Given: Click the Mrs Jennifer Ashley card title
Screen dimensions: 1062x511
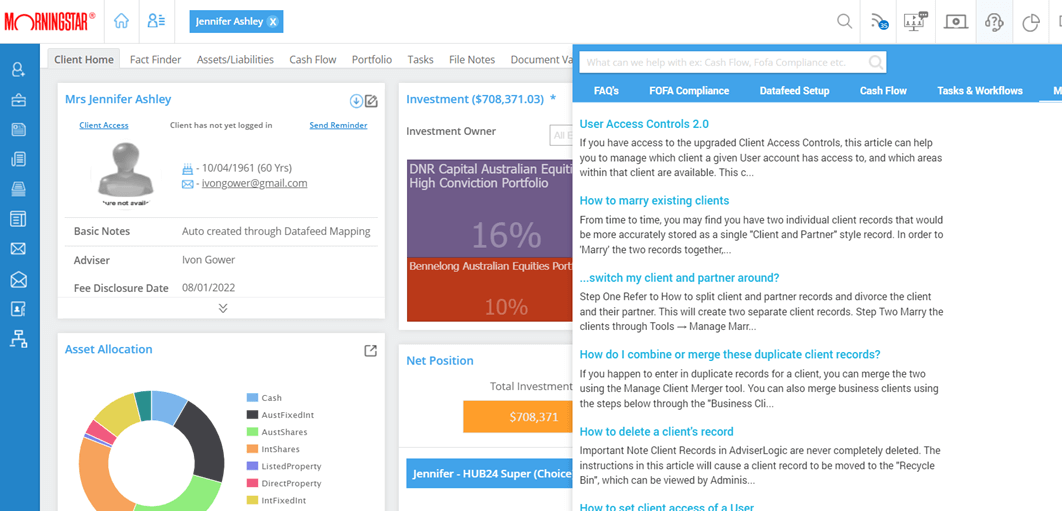Looking at the screenshot, I should (x=118, y=99).
